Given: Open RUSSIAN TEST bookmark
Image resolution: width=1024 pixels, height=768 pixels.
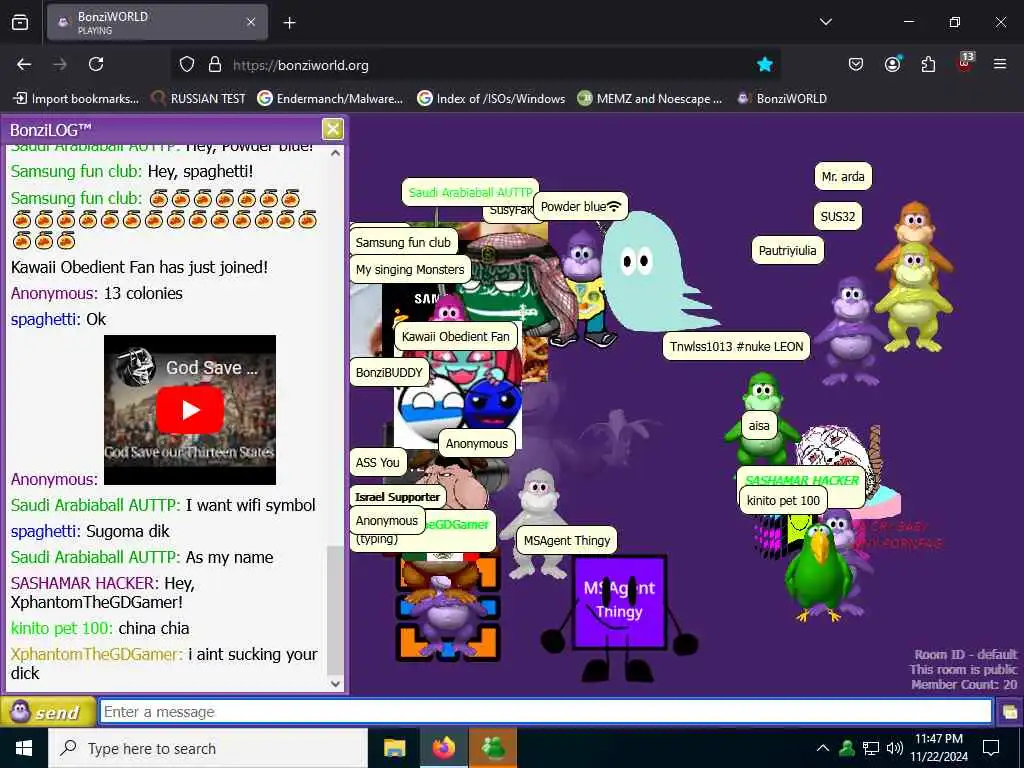Looking at the screenshot, I should [x=199, y=99].
